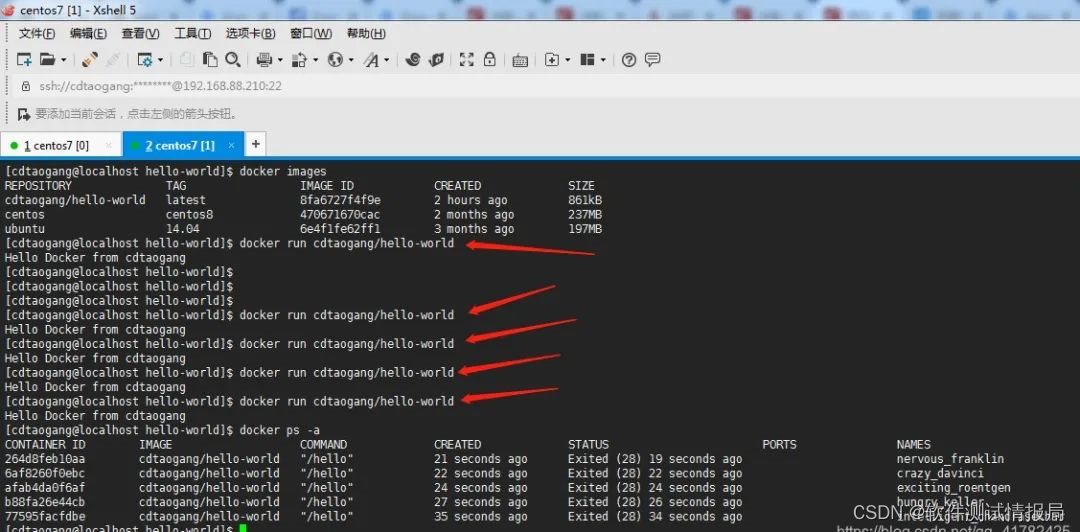Click container ID 77595facfdbe
Viewport: 1080px width, 532px height.
pos(45,517)
